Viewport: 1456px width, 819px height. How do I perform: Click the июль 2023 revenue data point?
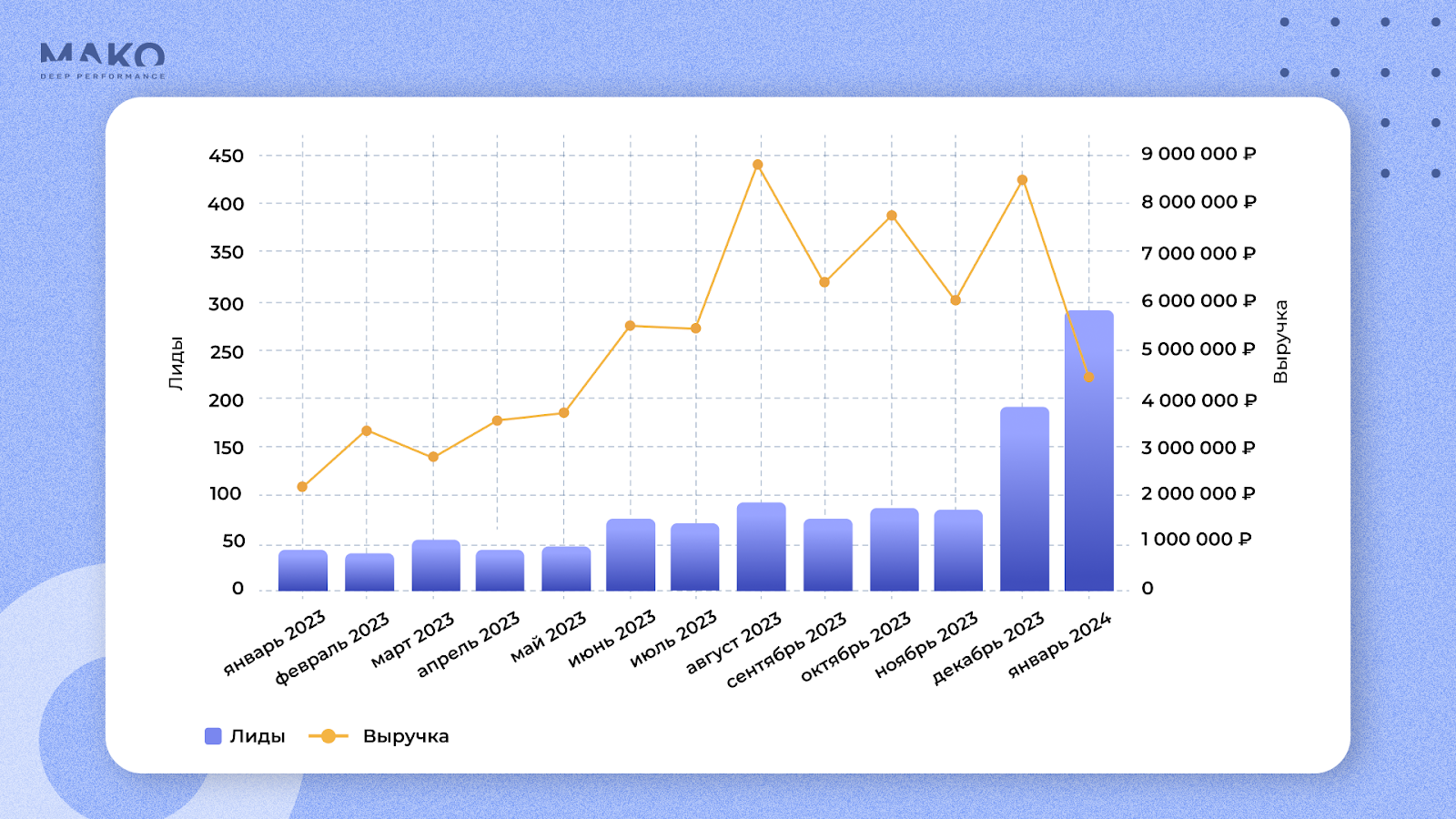(696, 329)
